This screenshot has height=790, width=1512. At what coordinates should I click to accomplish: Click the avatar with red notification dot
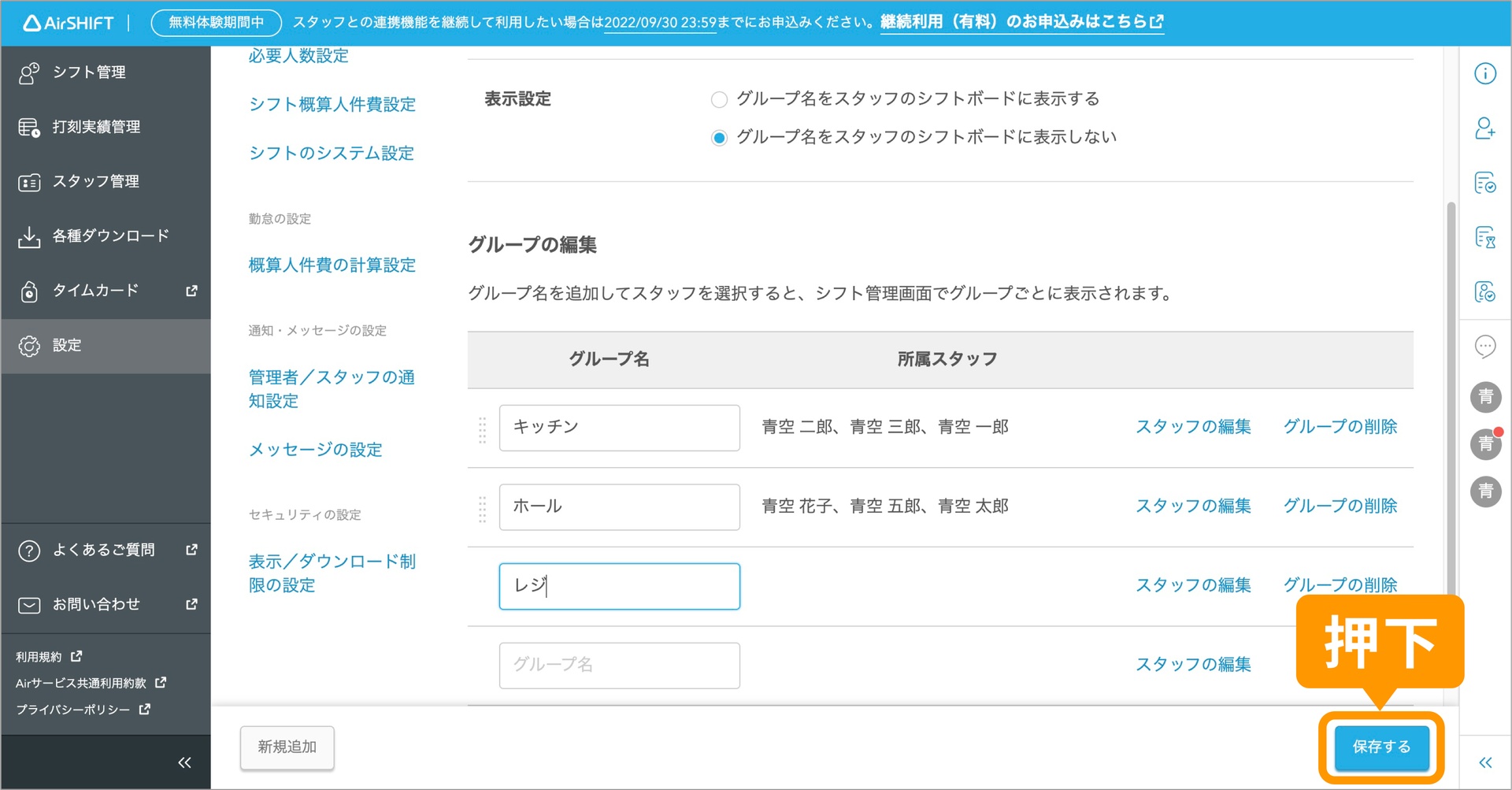1485,443
